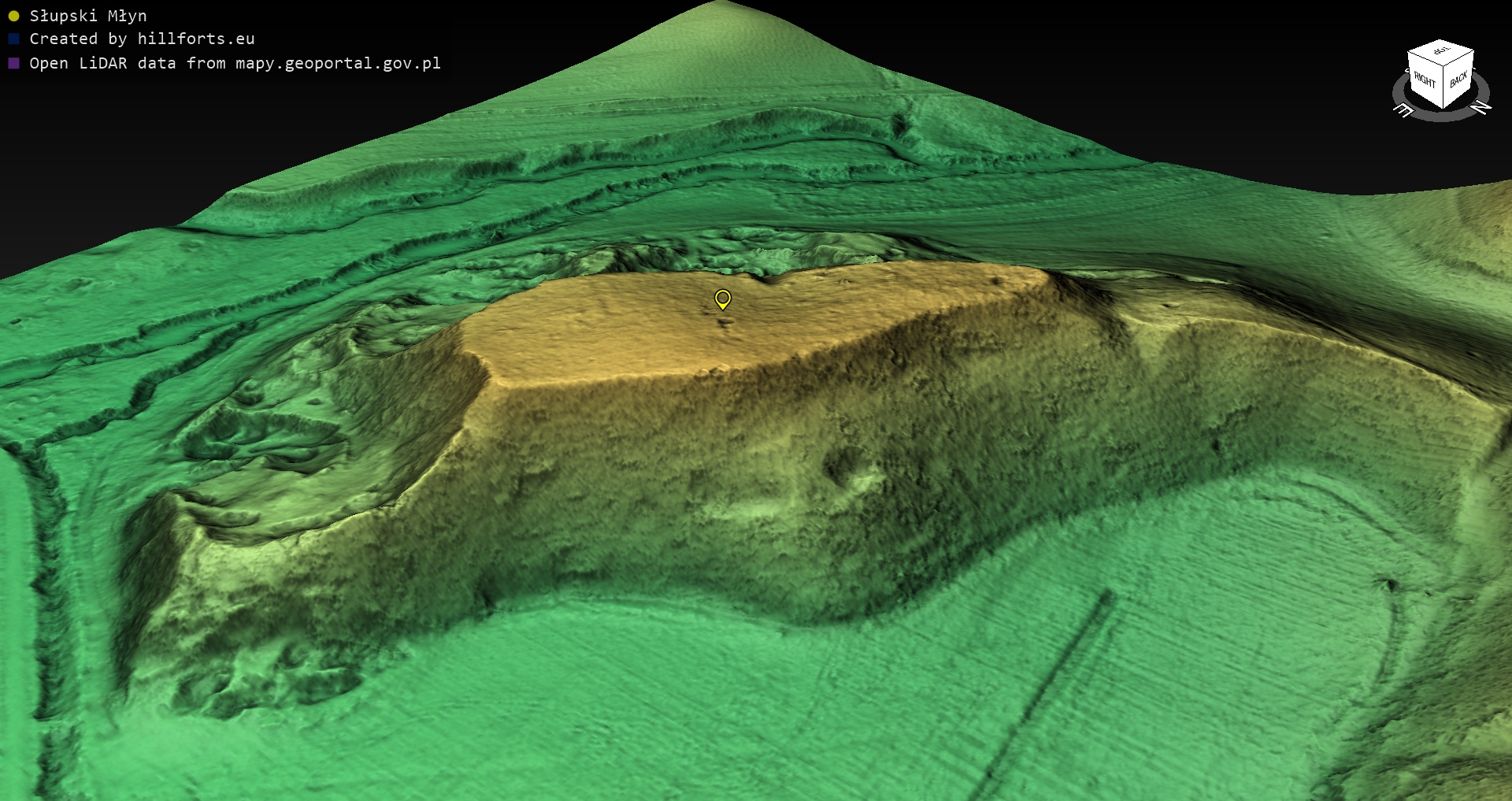Click cube corner joining TOP, RIGHT and BACK

click(1443, 65)
